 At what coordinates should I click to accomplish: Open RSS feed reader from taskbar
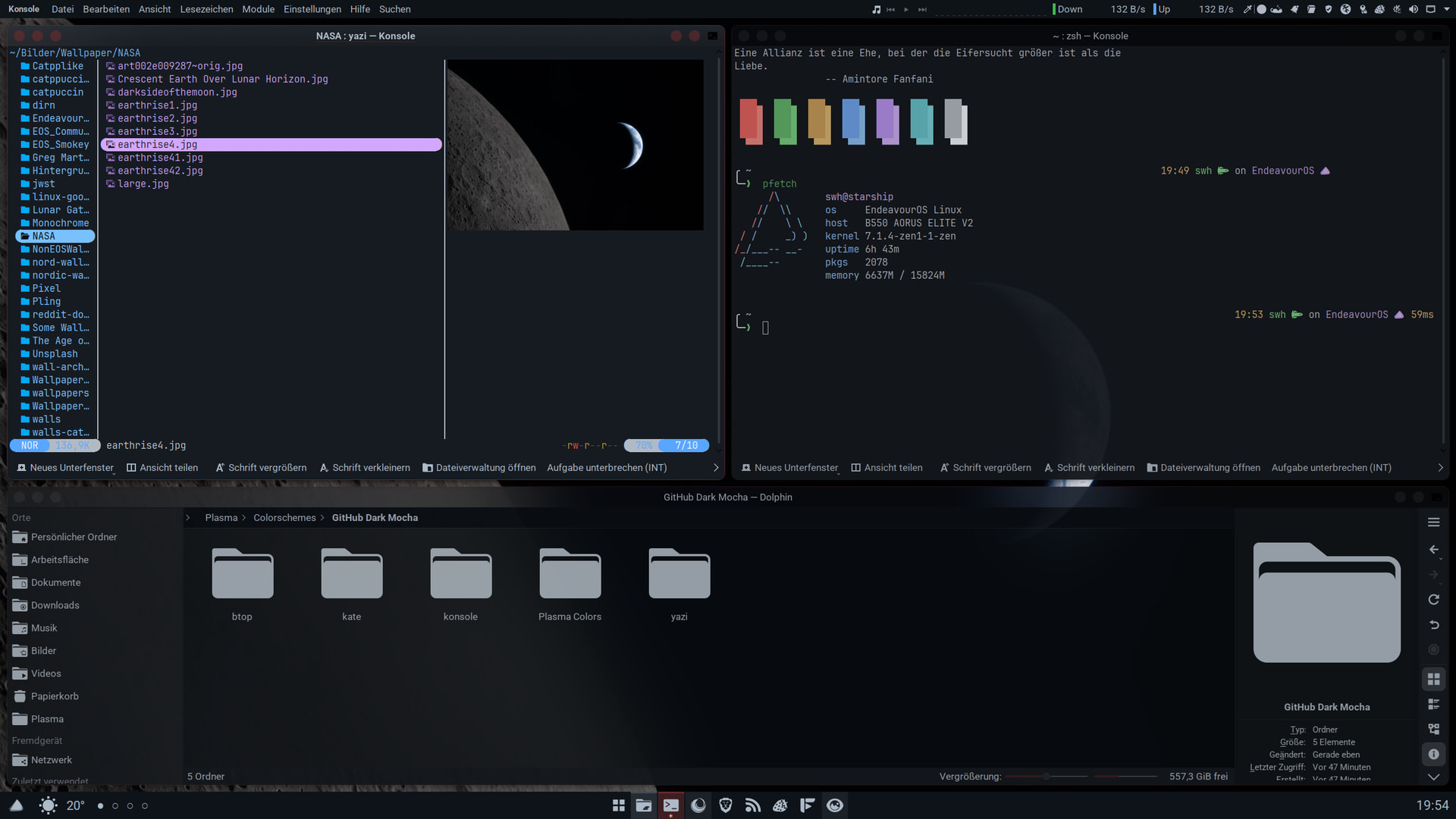point(753,805)
